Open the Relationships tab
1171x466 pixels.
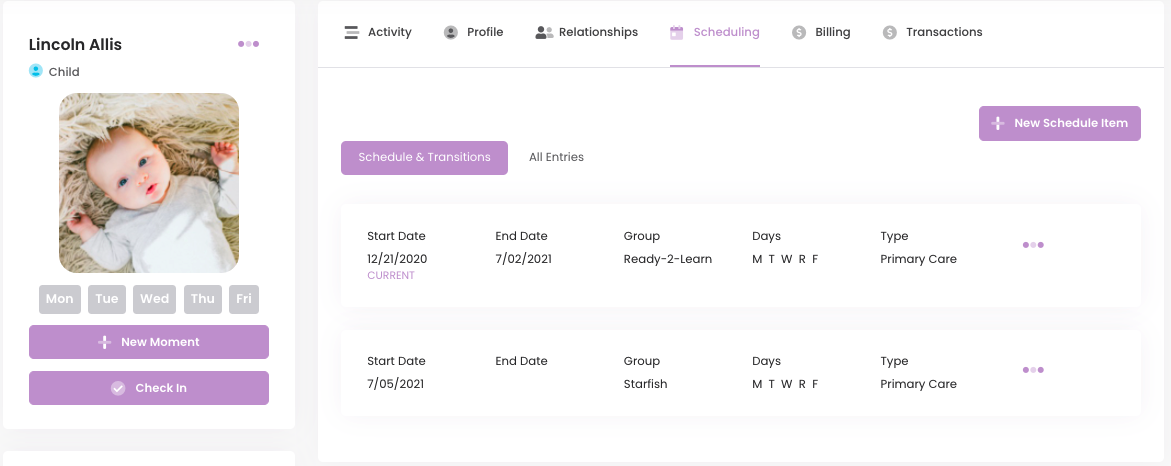[587, 32]
